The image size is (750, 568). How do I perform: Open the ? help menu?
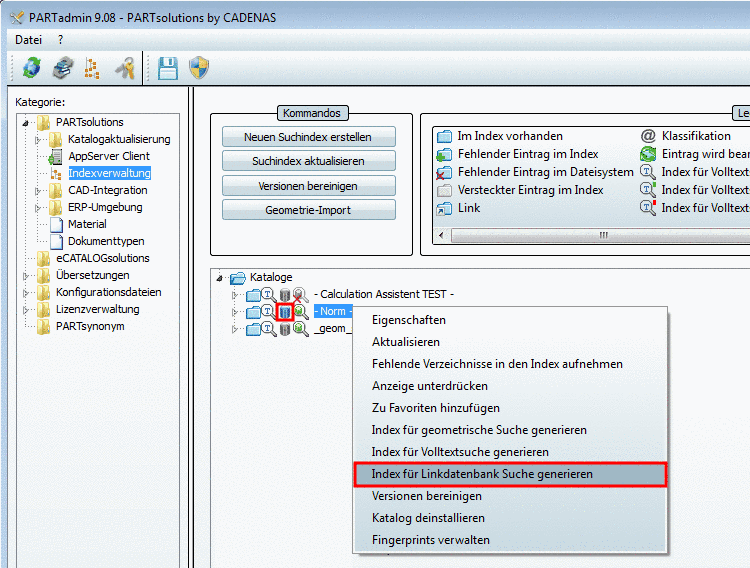tap(60, 40)
